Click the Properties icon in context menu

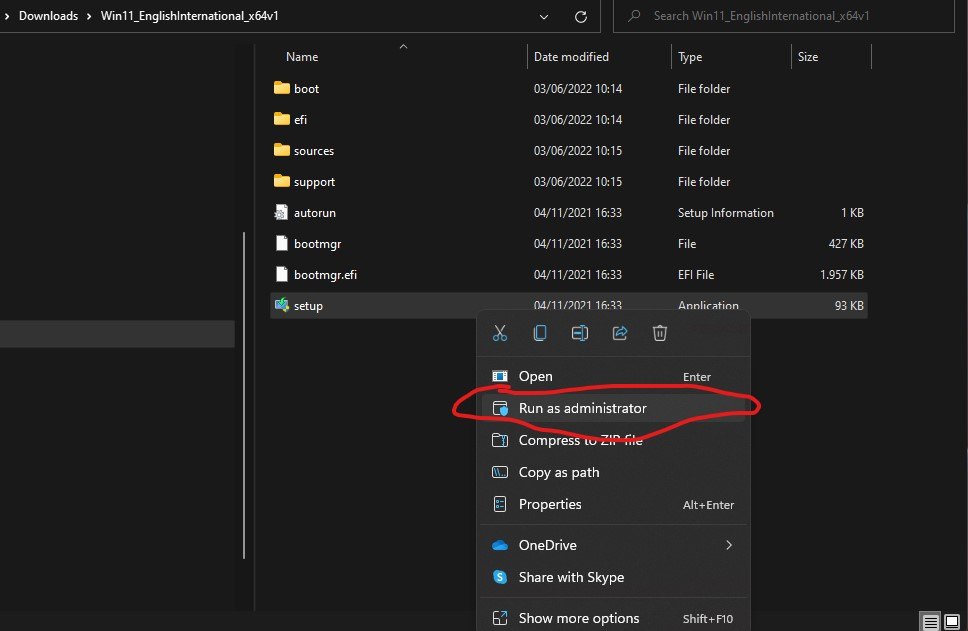click(x=499, y=504)
